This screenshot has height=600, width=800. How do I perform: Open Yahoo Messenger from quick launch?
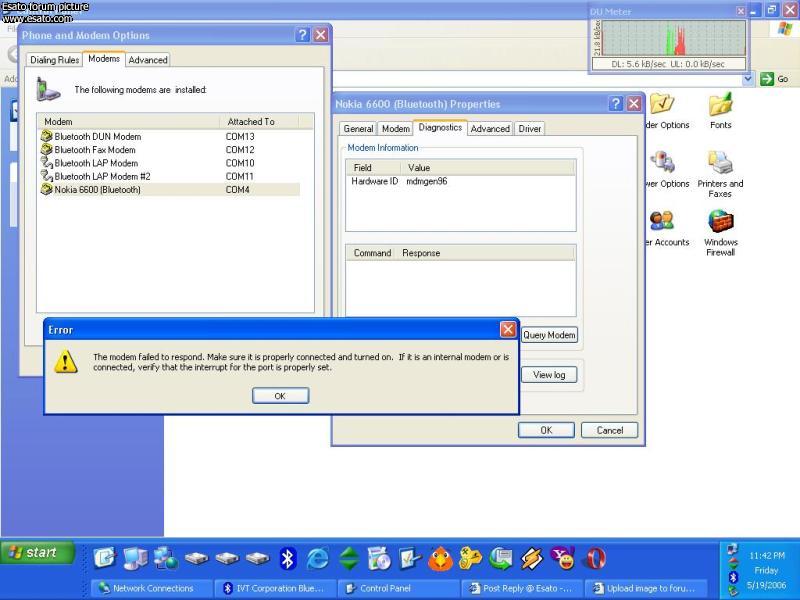(x=563, y=558)
